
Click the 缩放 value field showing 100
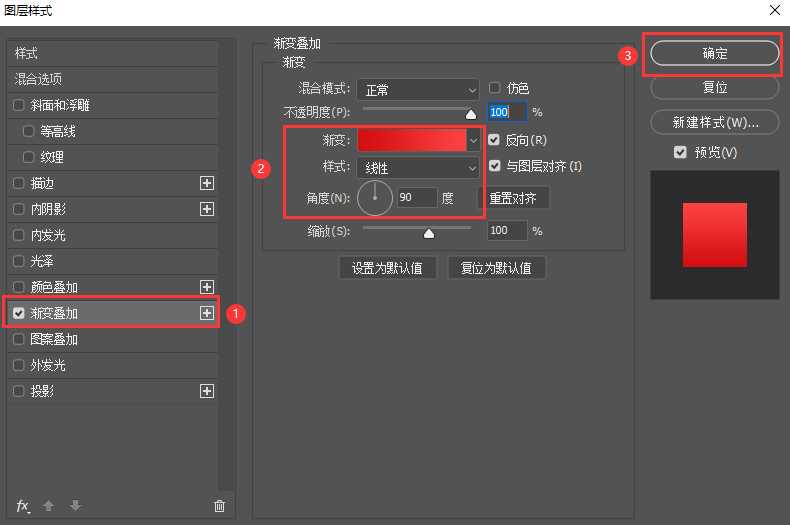point(507,231)
